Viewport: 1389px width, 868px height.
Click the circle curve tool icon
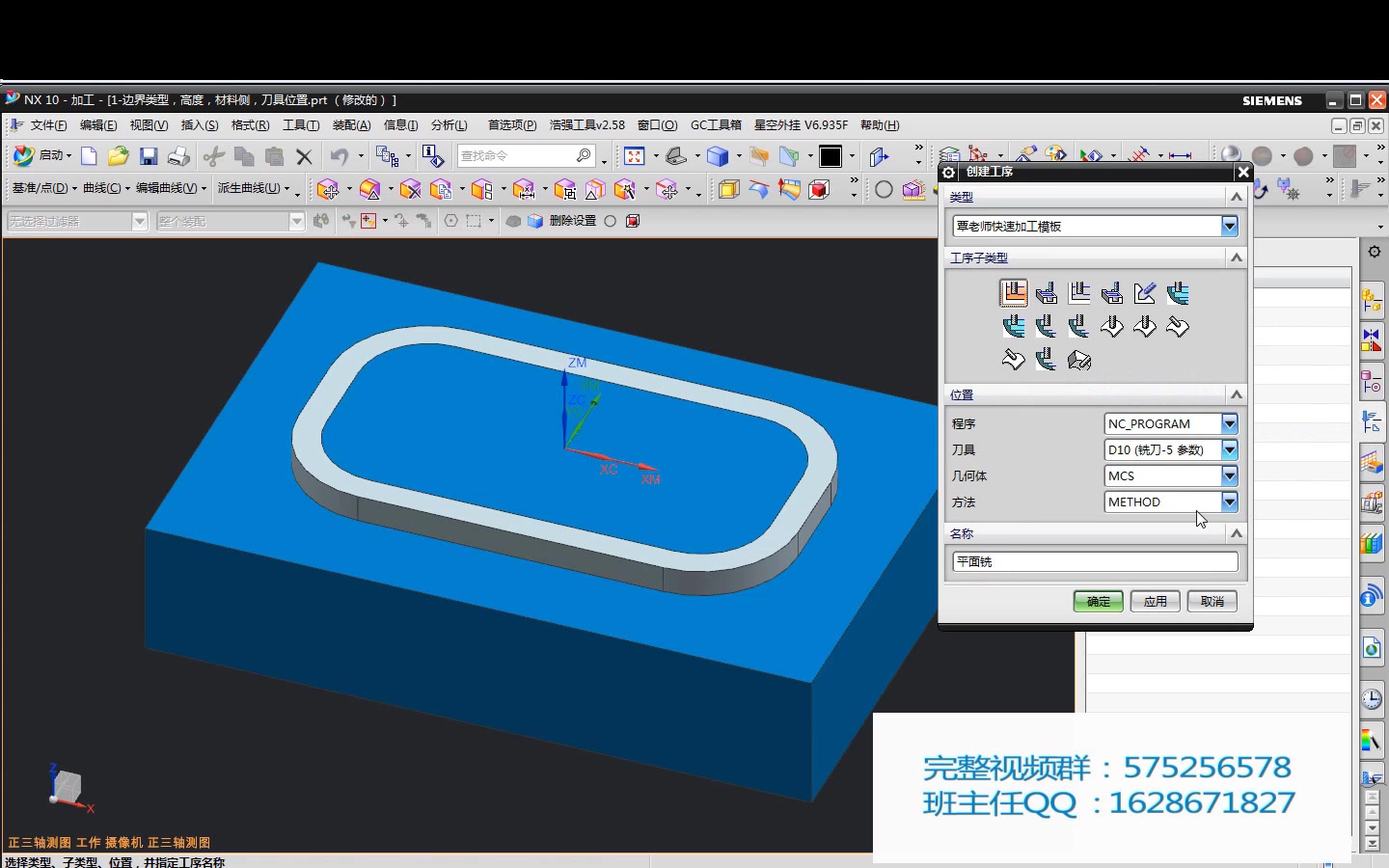point(884,189)
